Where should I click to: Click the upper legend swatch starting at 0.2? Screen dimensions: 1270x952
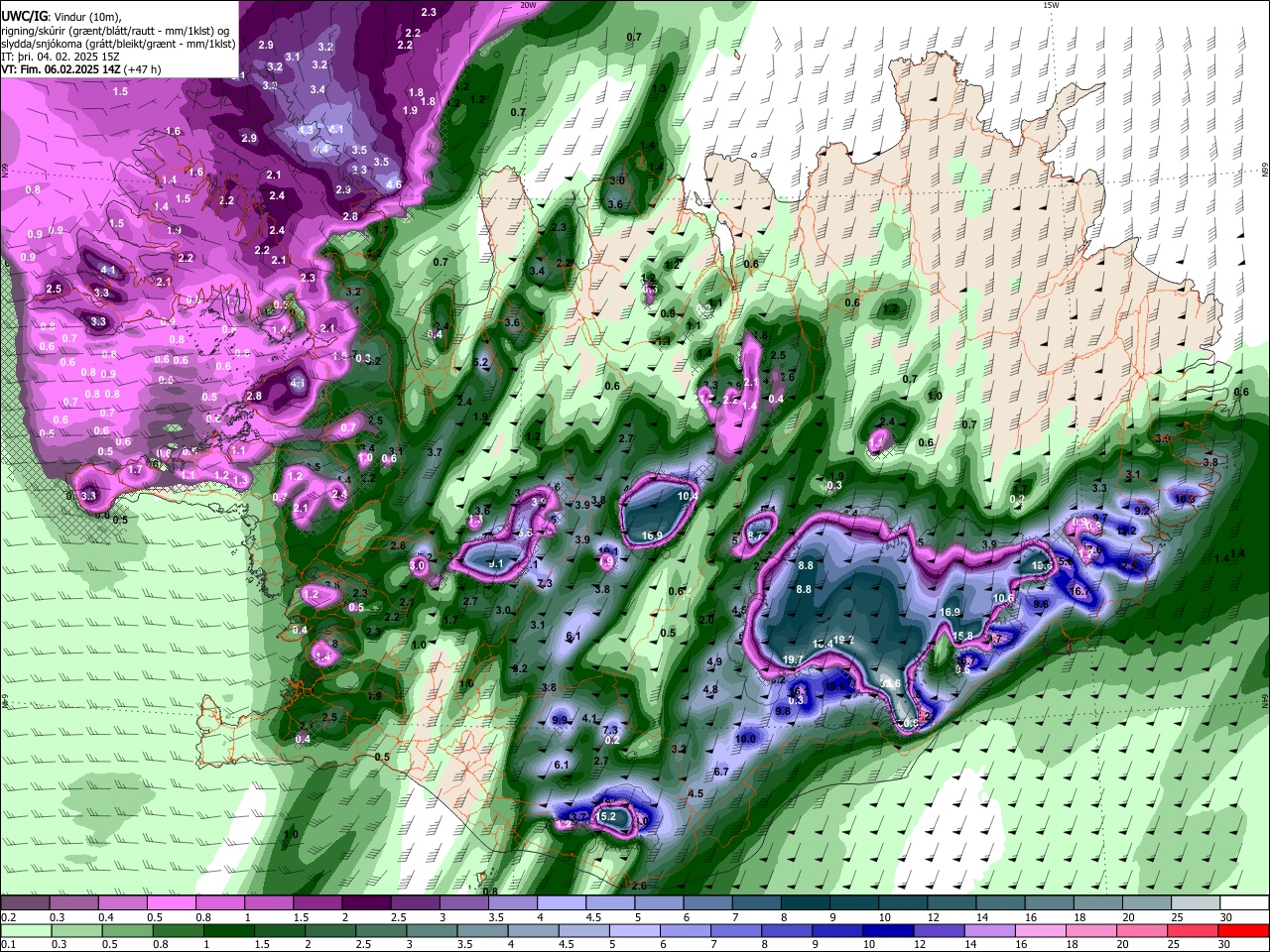pos(25,902)
